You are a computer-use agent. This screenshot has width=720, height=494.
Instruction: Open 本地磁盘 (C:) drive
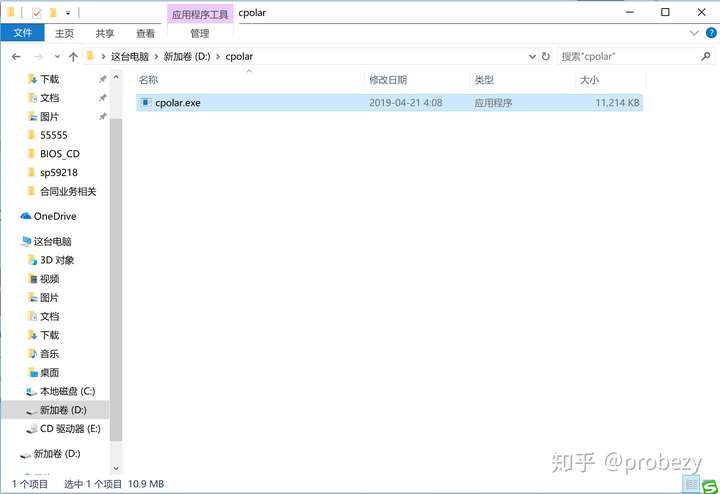67,392
